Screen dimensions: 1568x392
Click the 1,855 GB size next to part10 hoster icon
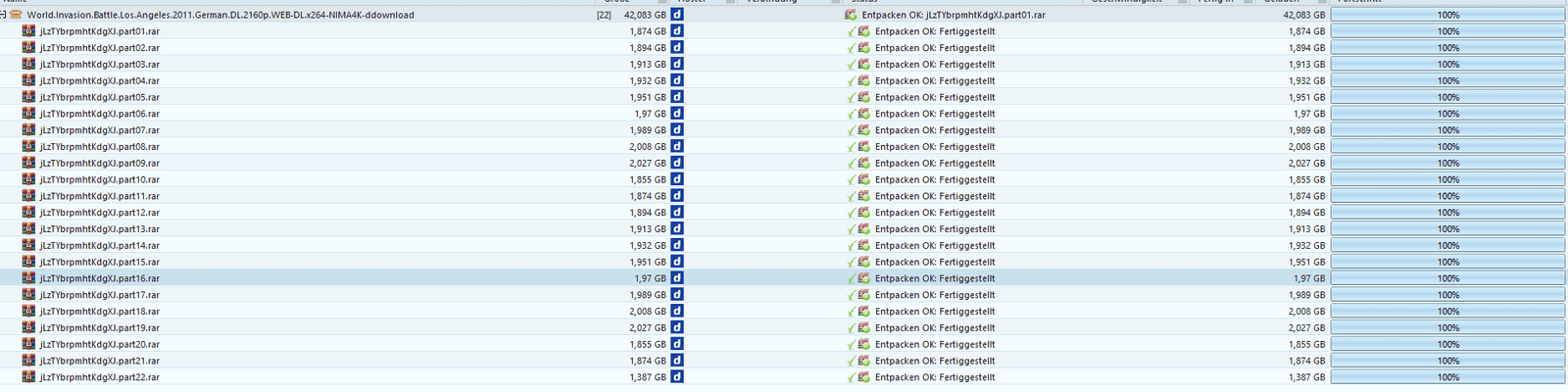648,179
